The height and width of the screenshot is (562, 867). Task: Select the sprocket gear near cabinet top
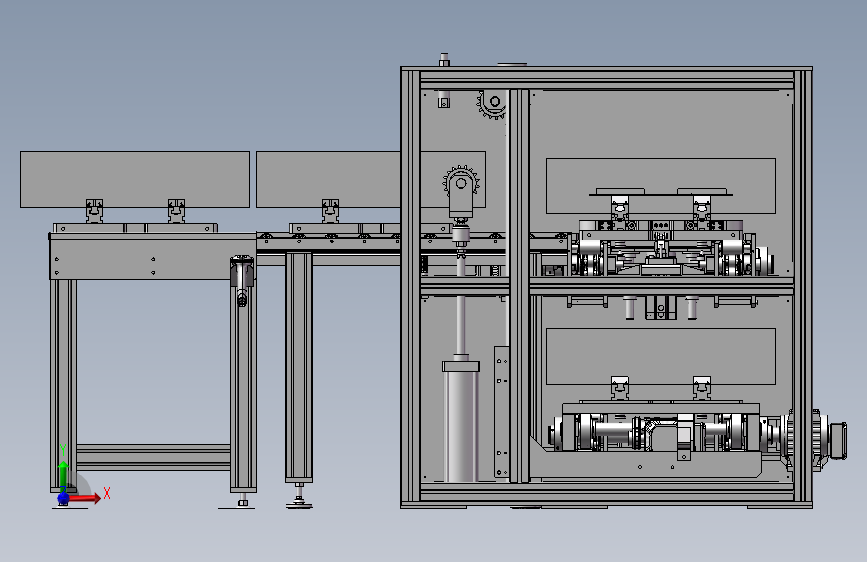coord(492,104)
